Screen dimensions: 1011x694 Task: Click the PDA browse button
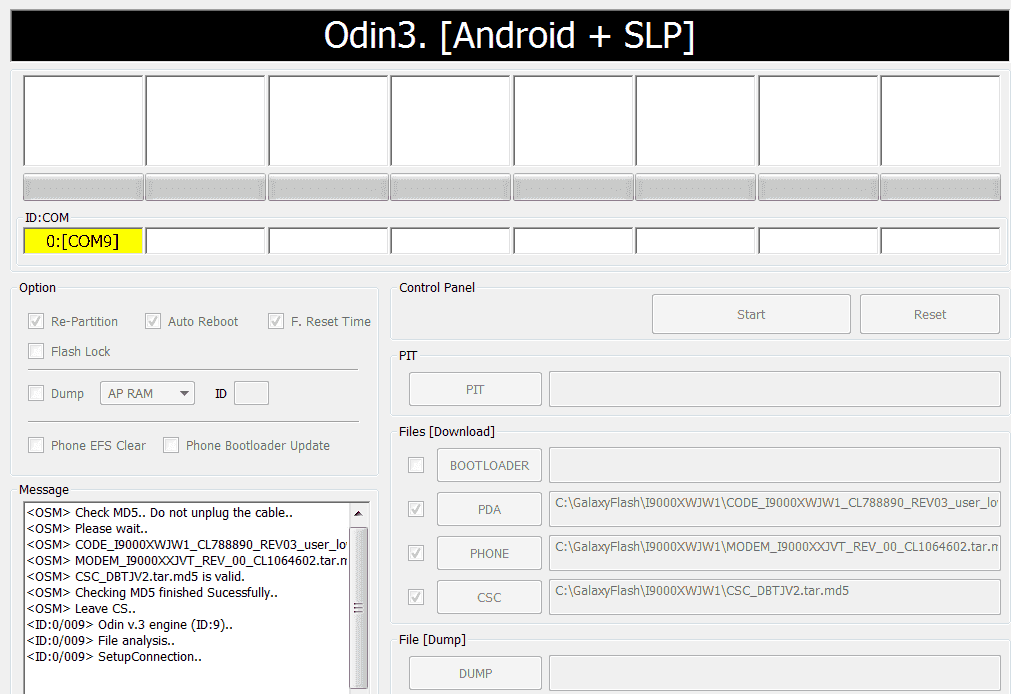click(489, 509)
